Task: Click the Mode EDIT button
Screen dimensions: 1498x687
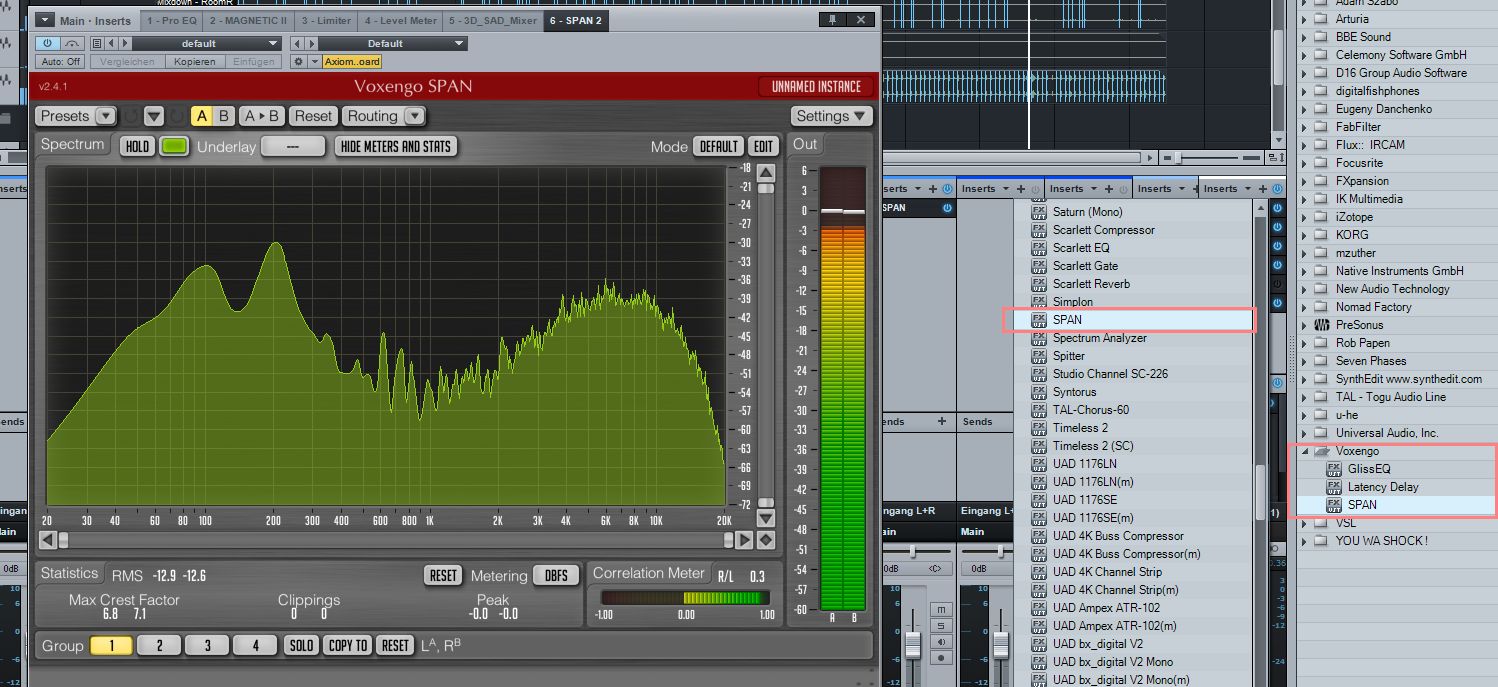Action: [764, 146]
